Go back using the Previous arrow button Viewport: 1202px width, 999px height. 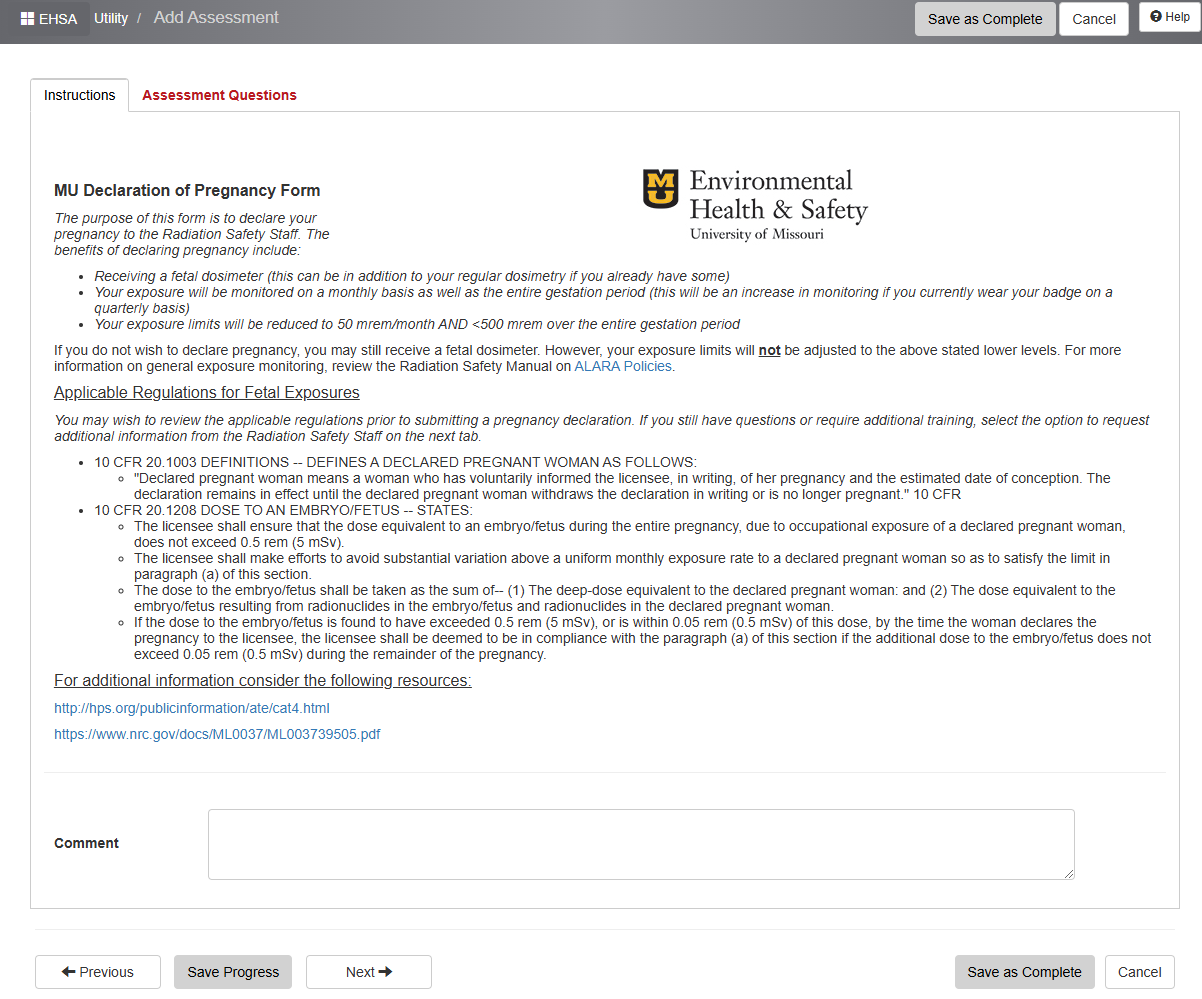pyautogui.click(x=97, y=972)
